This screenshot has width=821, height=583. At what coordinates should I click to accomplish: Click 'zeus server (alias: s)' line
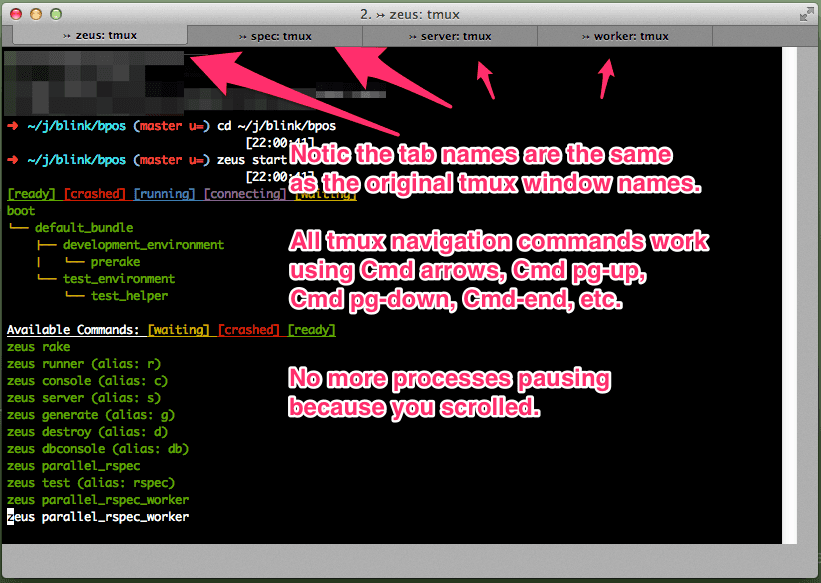pos(83,398)
